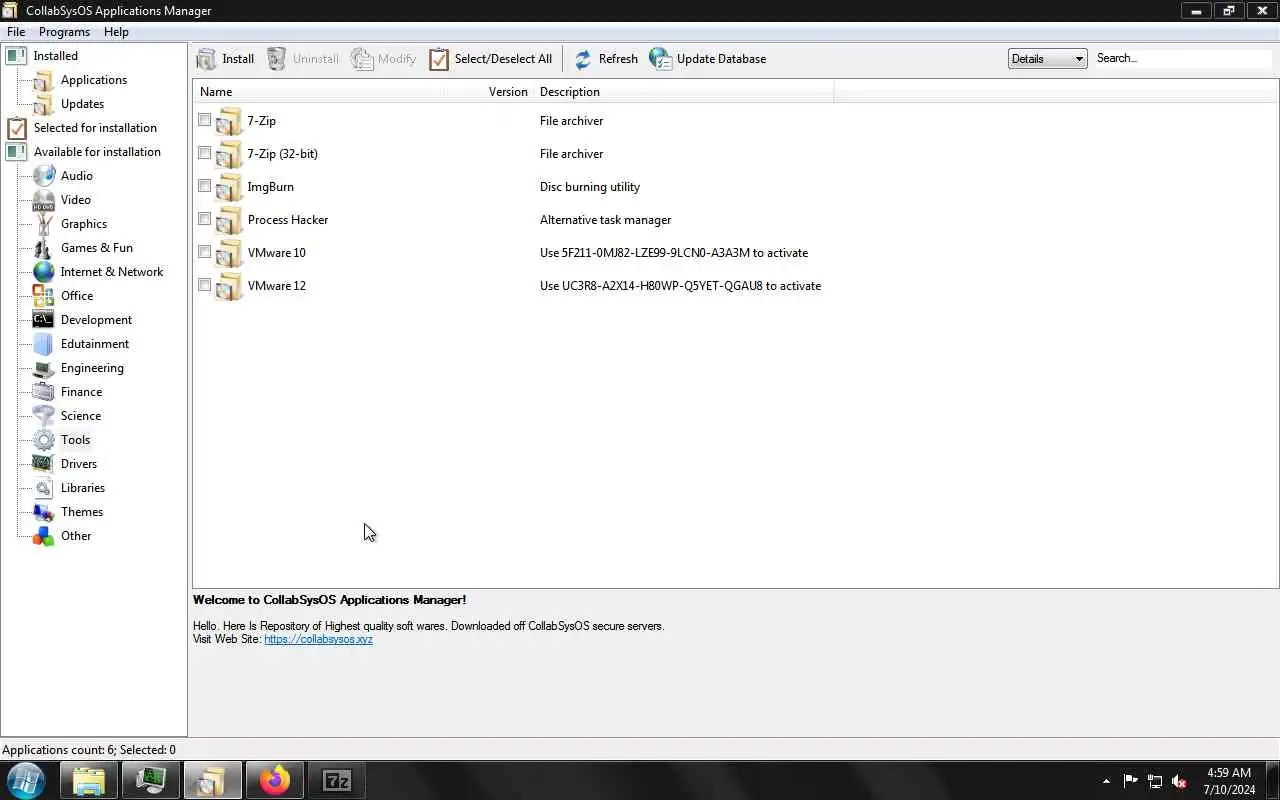
Task: Open the Science category icon
Action: pyautogui.click(x=44, y=416)
